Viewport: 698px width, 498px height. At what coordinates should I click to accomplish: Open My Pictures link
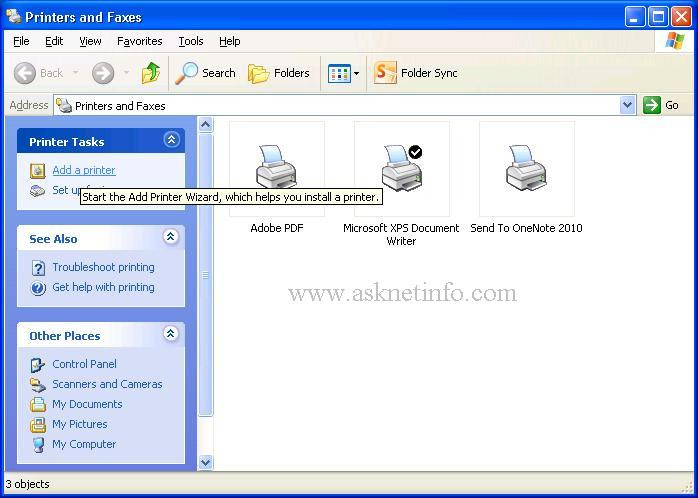coord(80,424)
